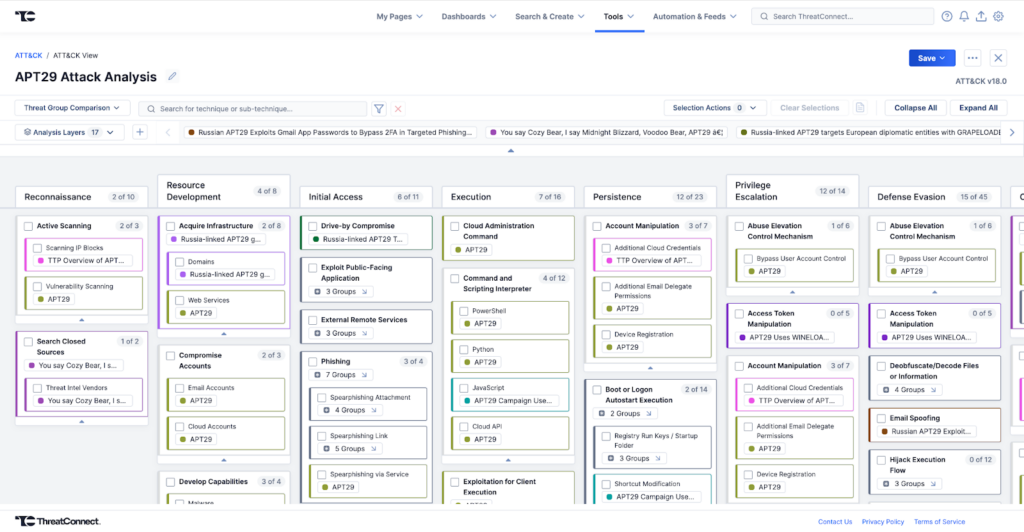Open the Privacy Policy footer link
1024x532 pixels.
click(x=882, y=521)
